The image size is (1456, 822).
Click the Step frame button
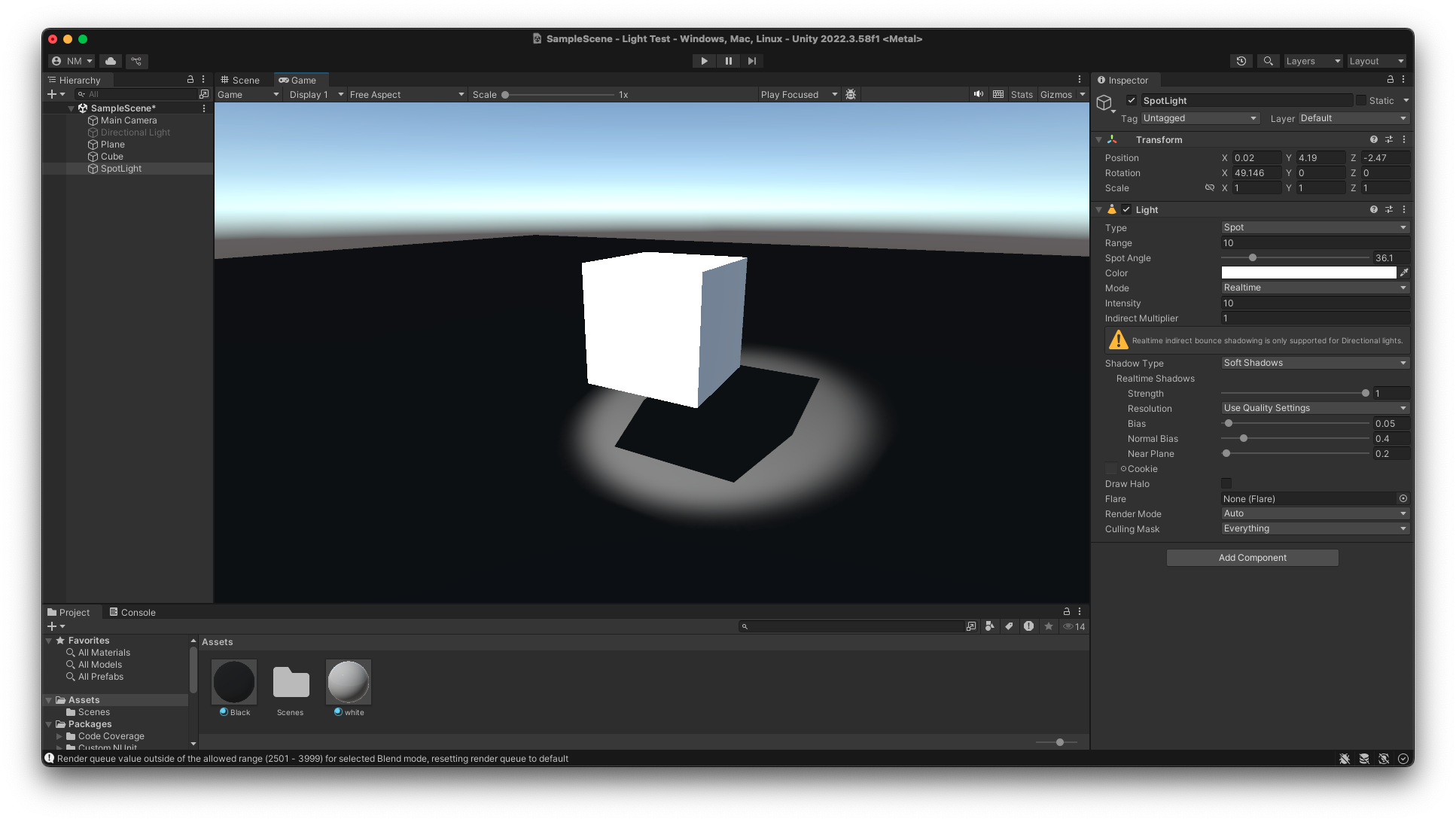click(752, 61)
